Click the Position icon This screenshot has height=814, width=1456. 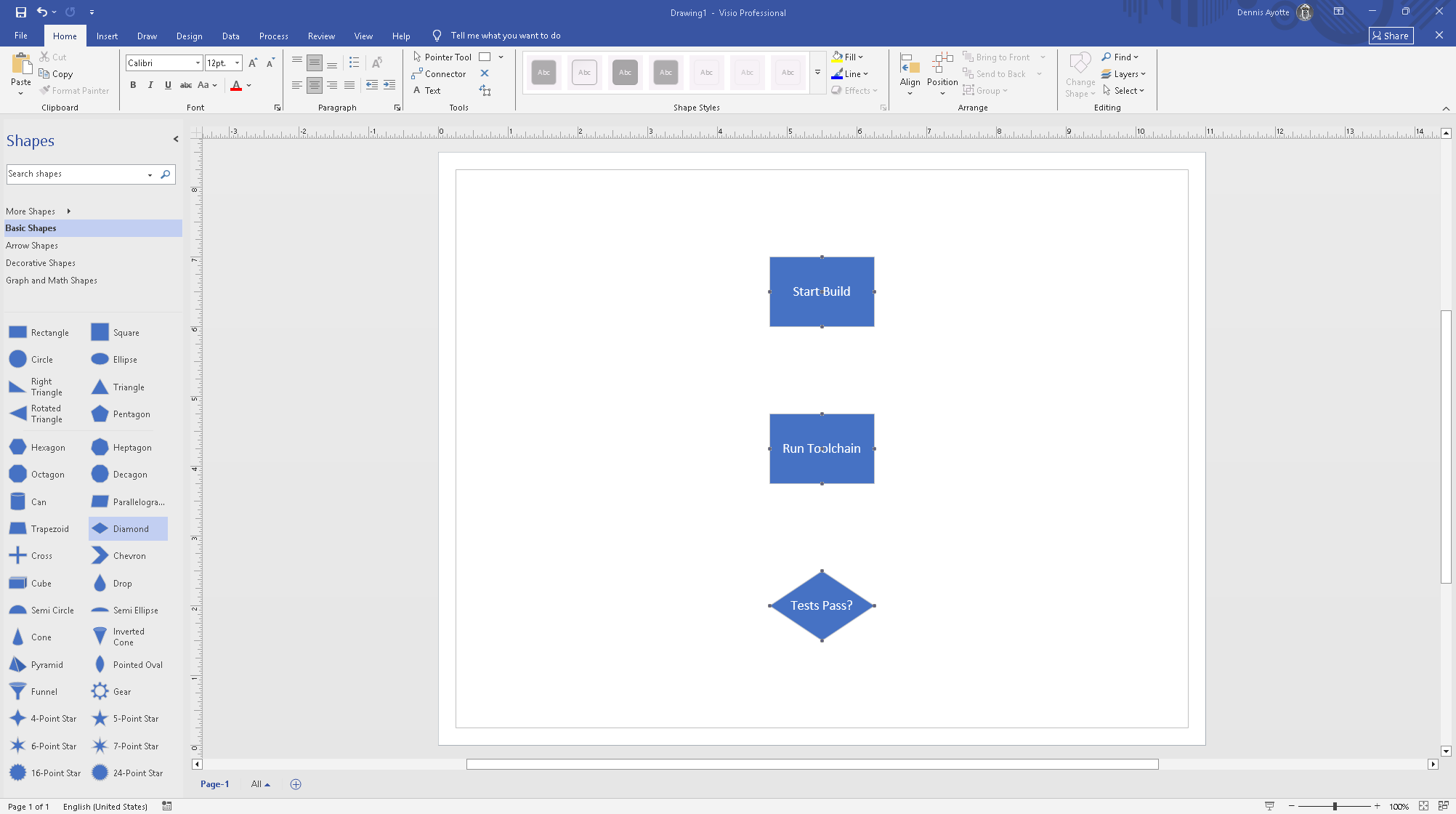[942, 63]
